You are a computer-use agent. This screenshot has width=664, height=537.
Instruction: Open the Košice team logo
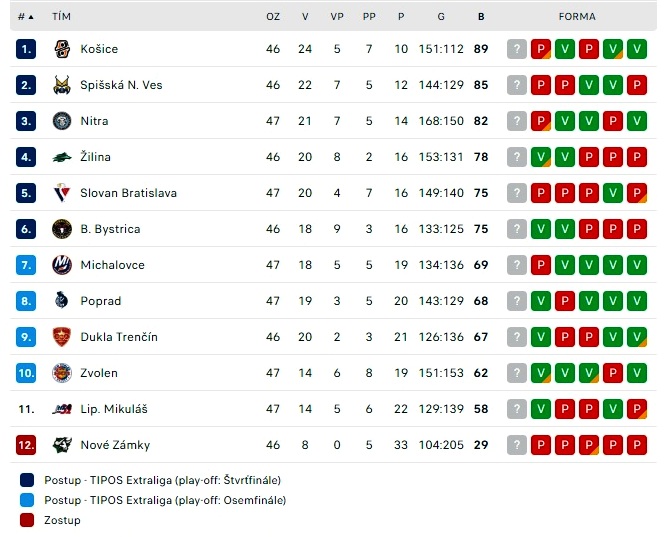click(x=62, y=49)
